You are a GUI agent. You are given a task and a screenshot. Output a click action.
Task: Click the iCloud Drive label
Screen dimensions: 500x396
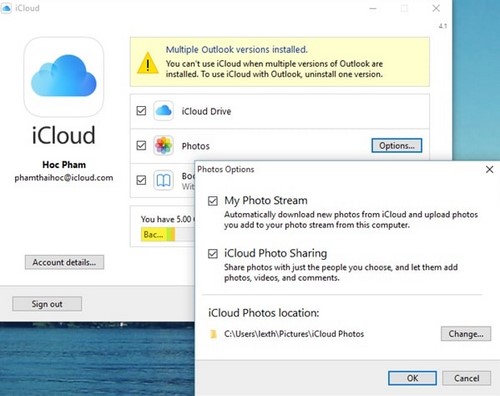(206, 111)
